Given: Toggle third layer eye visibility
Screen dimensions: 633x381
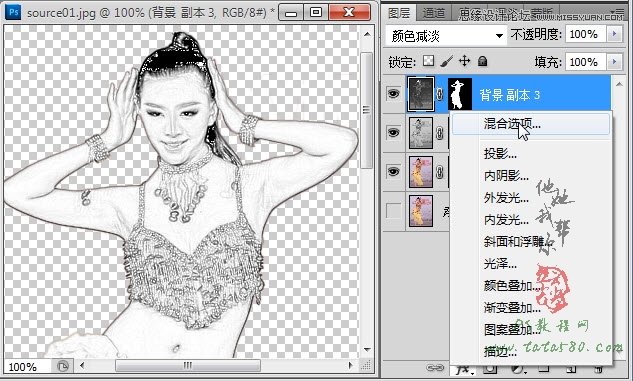Looking at the screenshot, I should click(x=394, y=172).
